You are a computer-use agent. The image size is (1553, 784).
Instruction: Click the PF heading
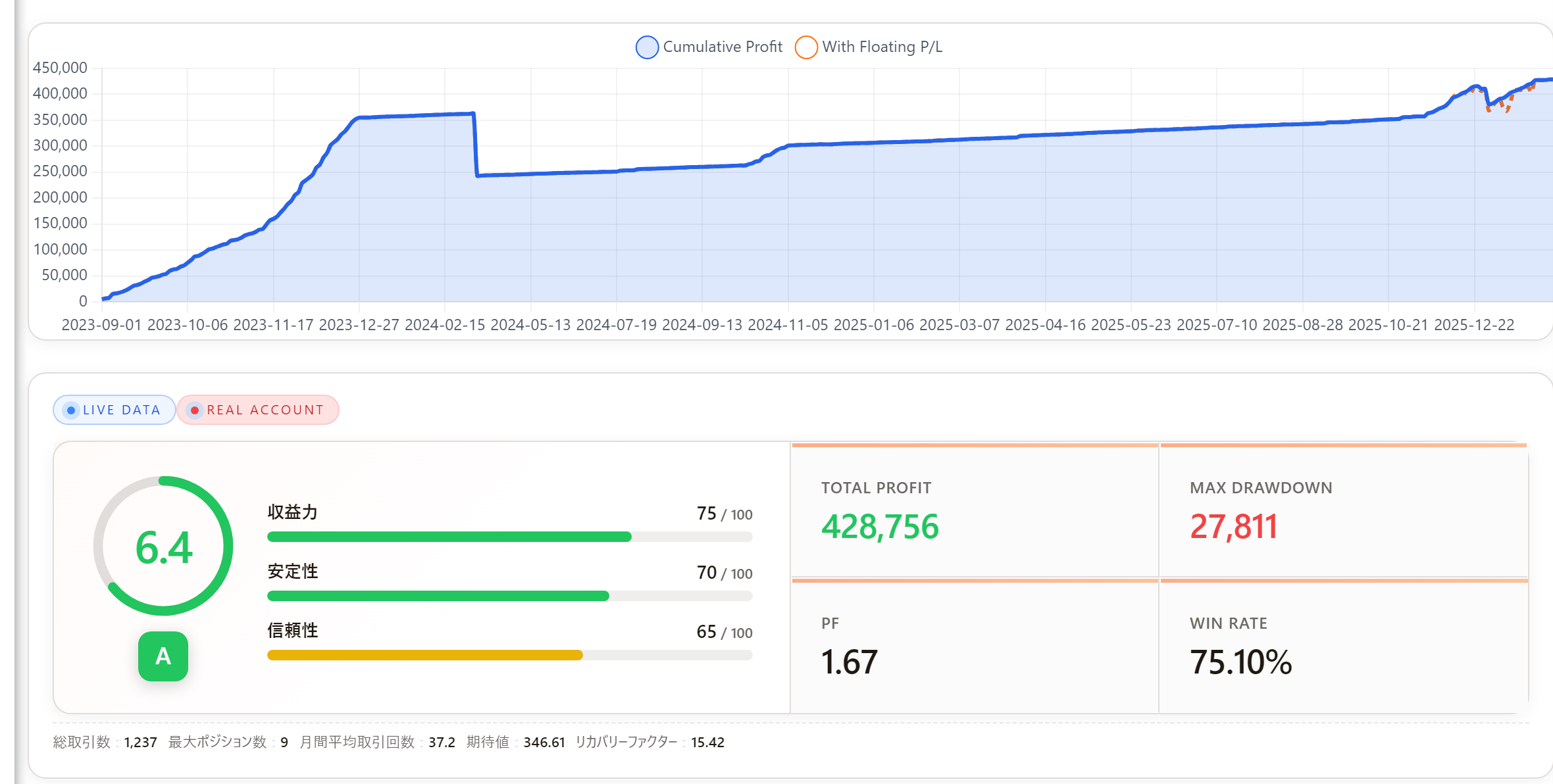coord(830,624)
